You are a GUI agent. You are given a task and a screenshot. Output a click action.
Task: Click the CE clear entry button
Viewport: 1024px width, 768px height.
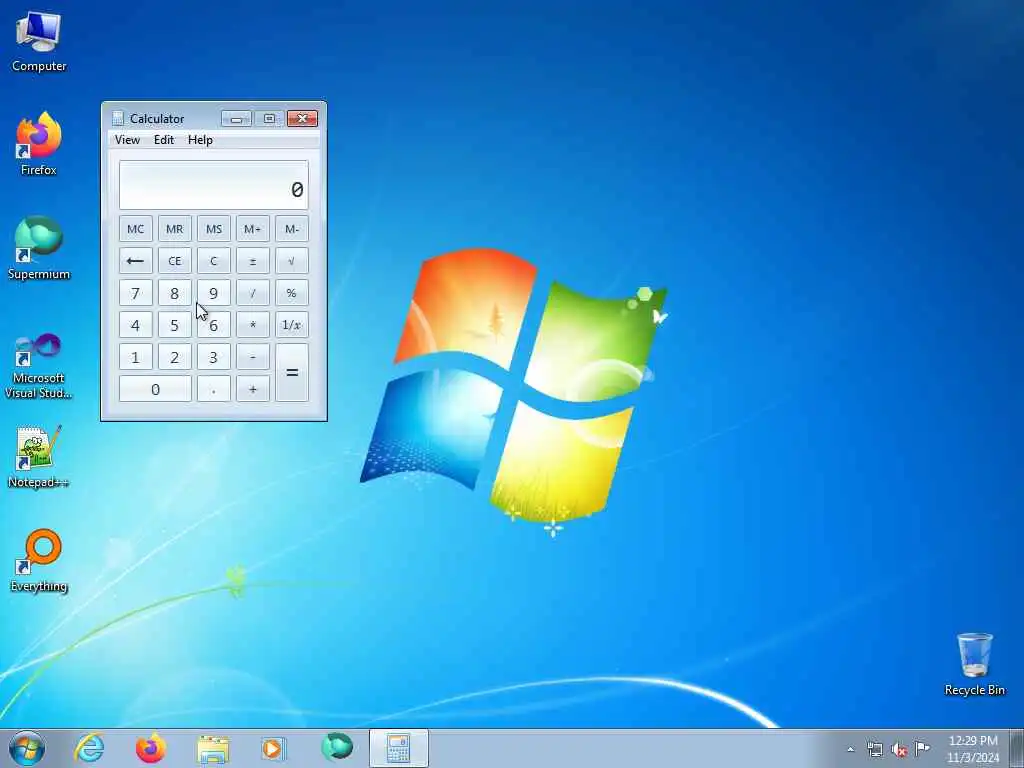[x=174, y=261]
